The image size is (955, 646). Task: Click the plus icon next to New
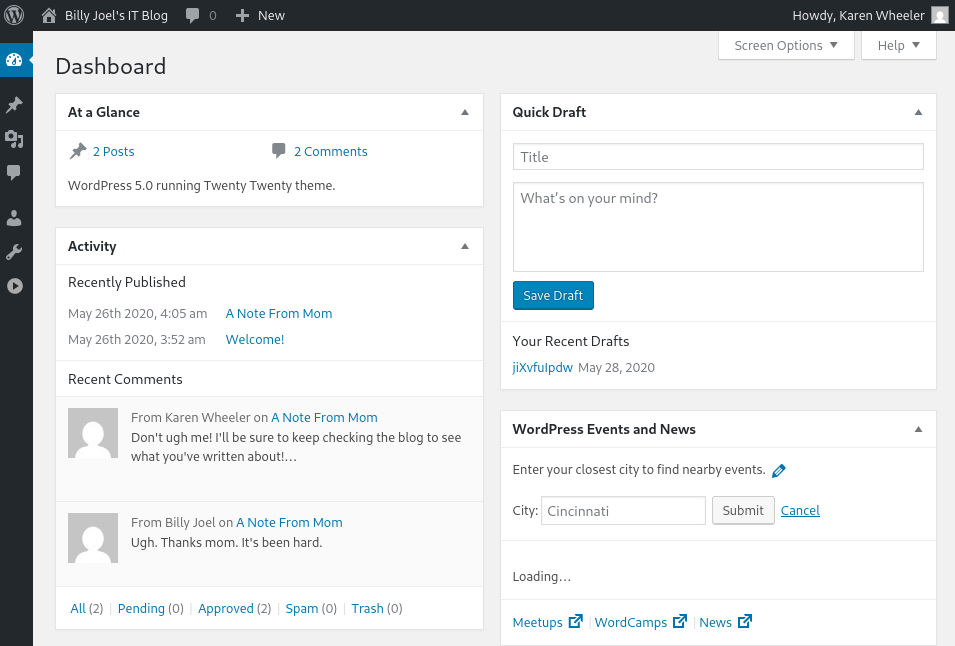coord(242,15)
